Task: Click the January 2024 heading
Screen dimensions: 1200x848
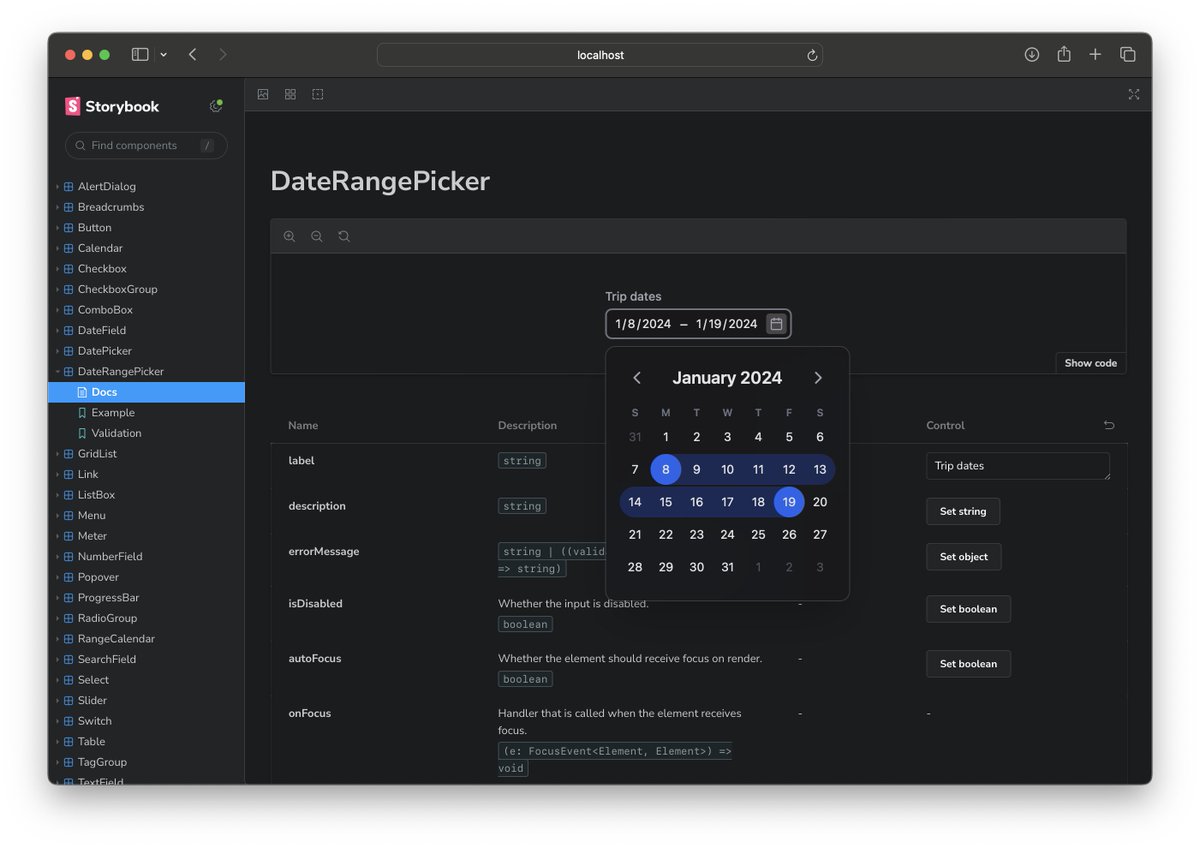Action: (x=727, y=378)
